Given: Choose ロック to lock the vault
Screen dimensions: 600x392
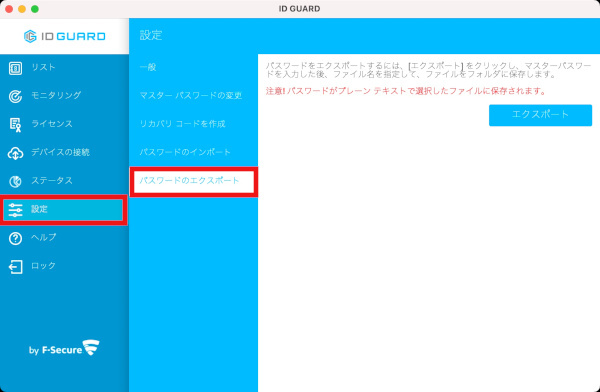Looking at the screenshot, I should 64,266.
